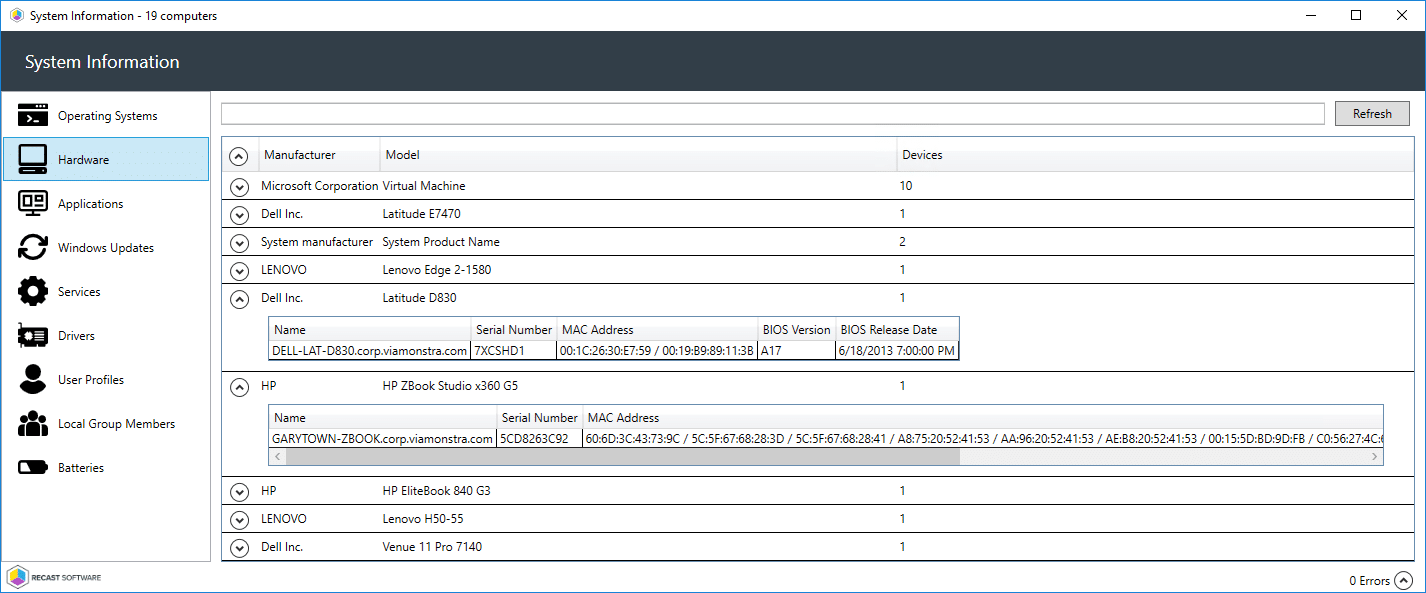Image resolution: width=1426 pixels, height=593 pixels.
Task: Click Name header in ZBook details table
Action: click(383, 417)
